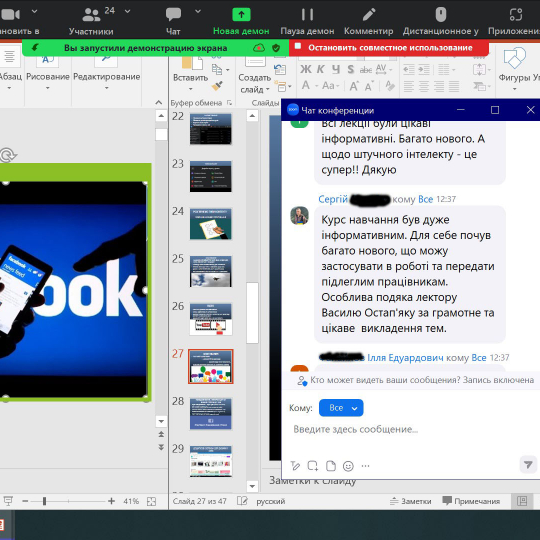540x540 pixels.
Task: Open recipient dropdown Все
Action: [341, 408]
